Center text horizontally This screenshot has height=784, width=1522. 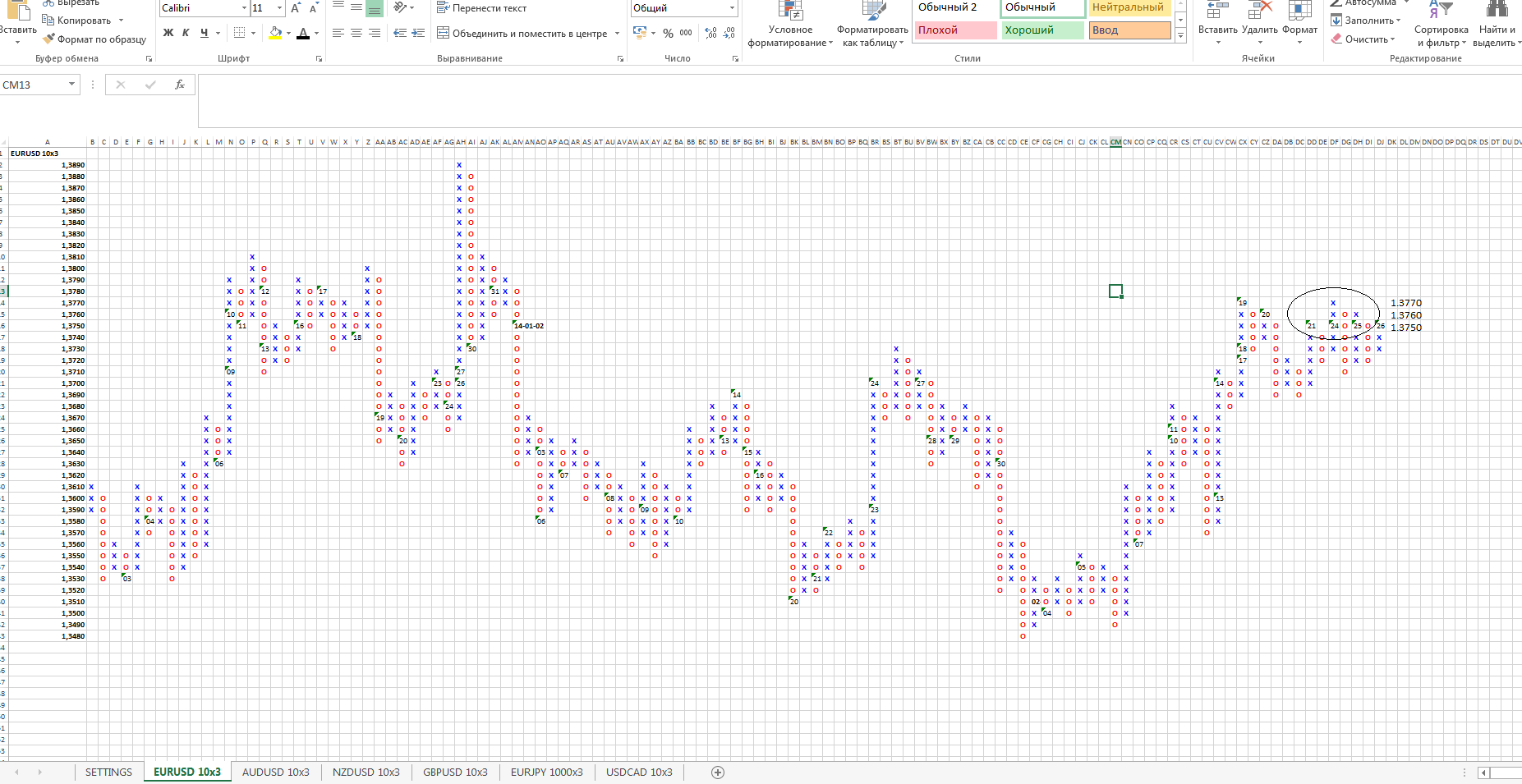coord(356,33)
